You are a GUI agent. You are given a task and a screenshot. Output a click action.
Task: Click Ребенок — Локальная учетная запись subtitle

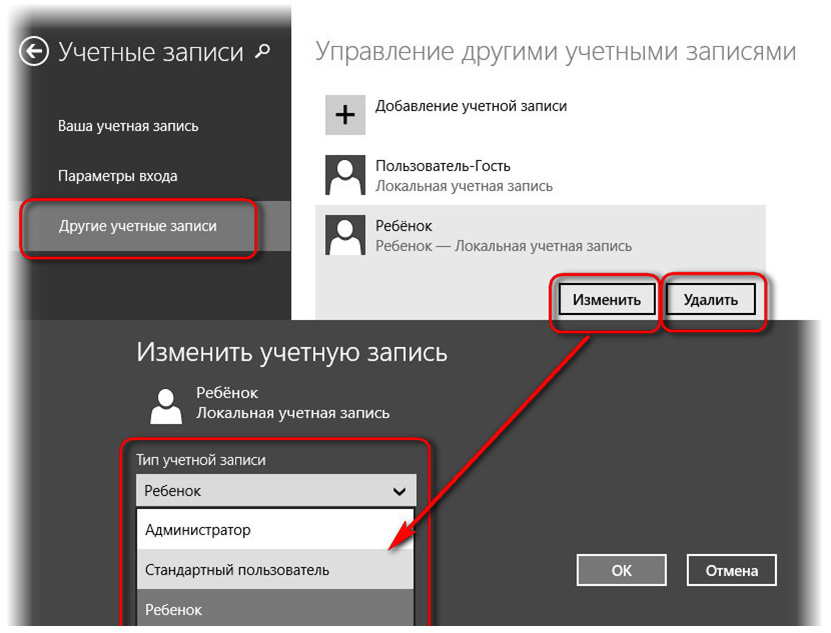click(503, 246)
